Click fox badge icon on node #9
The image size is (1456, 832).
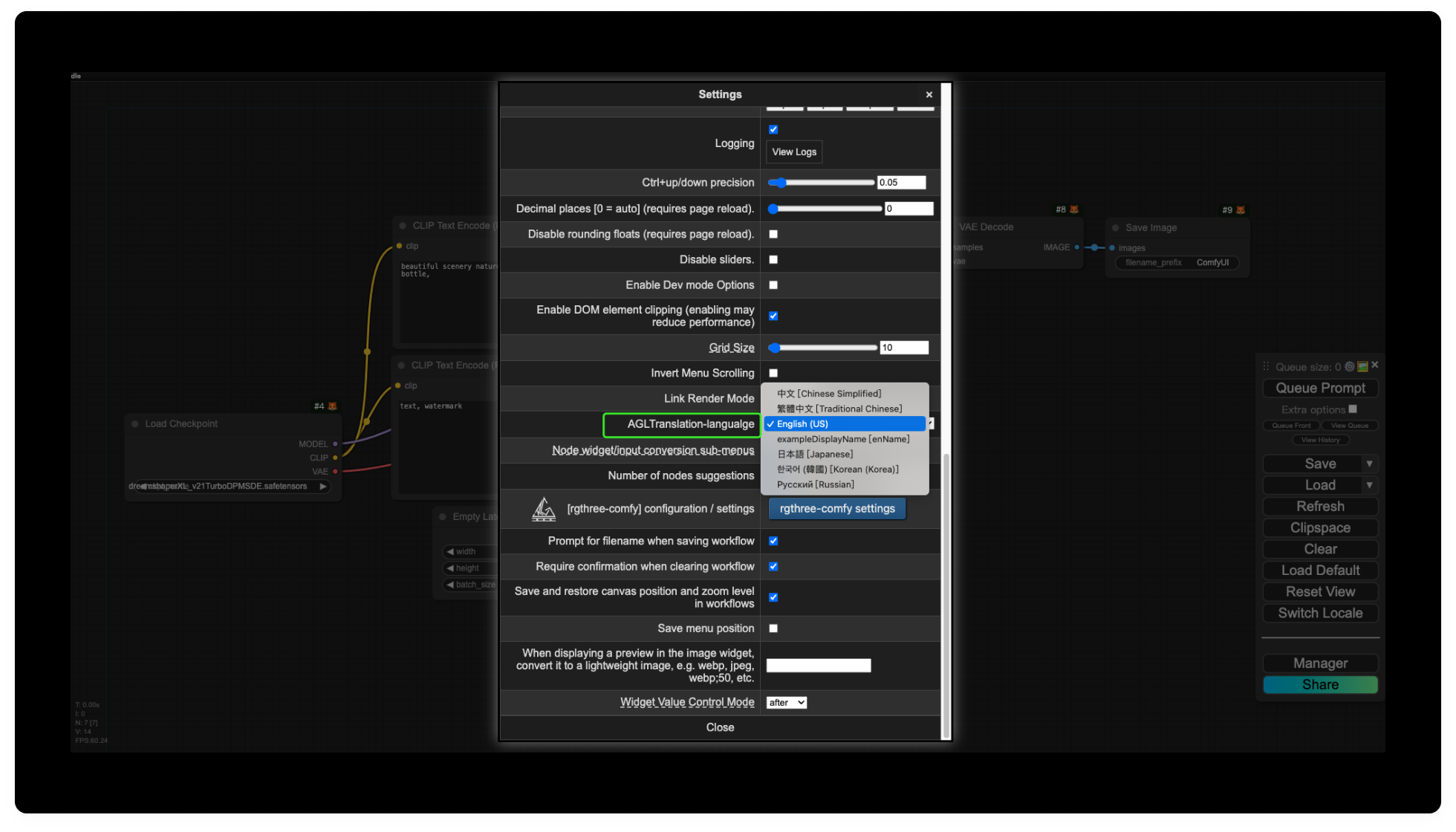click(x=1240, y=210)
